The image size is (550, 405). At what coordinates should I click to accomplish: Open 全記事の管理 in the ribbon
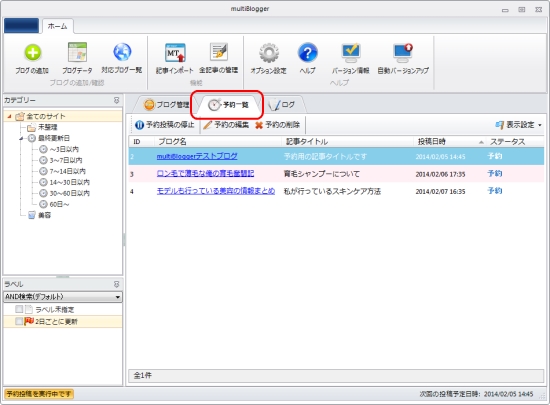[x=219, y=58]
